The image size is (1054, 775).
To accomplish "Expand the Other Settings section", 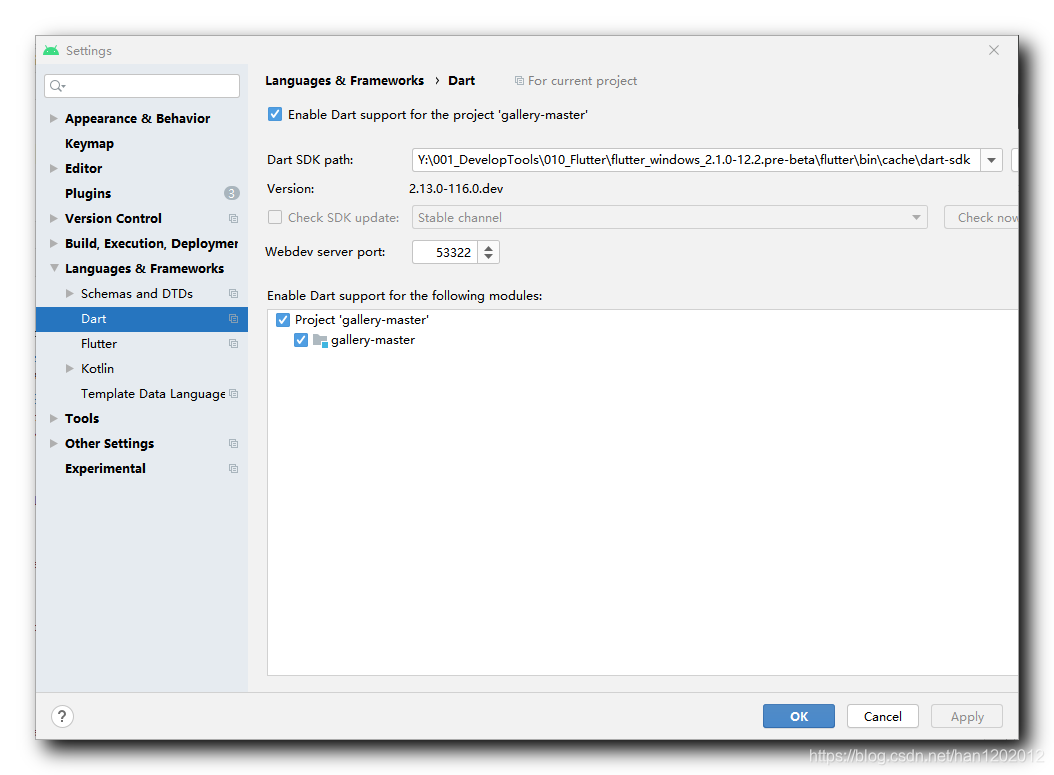I will coord(54,444).
